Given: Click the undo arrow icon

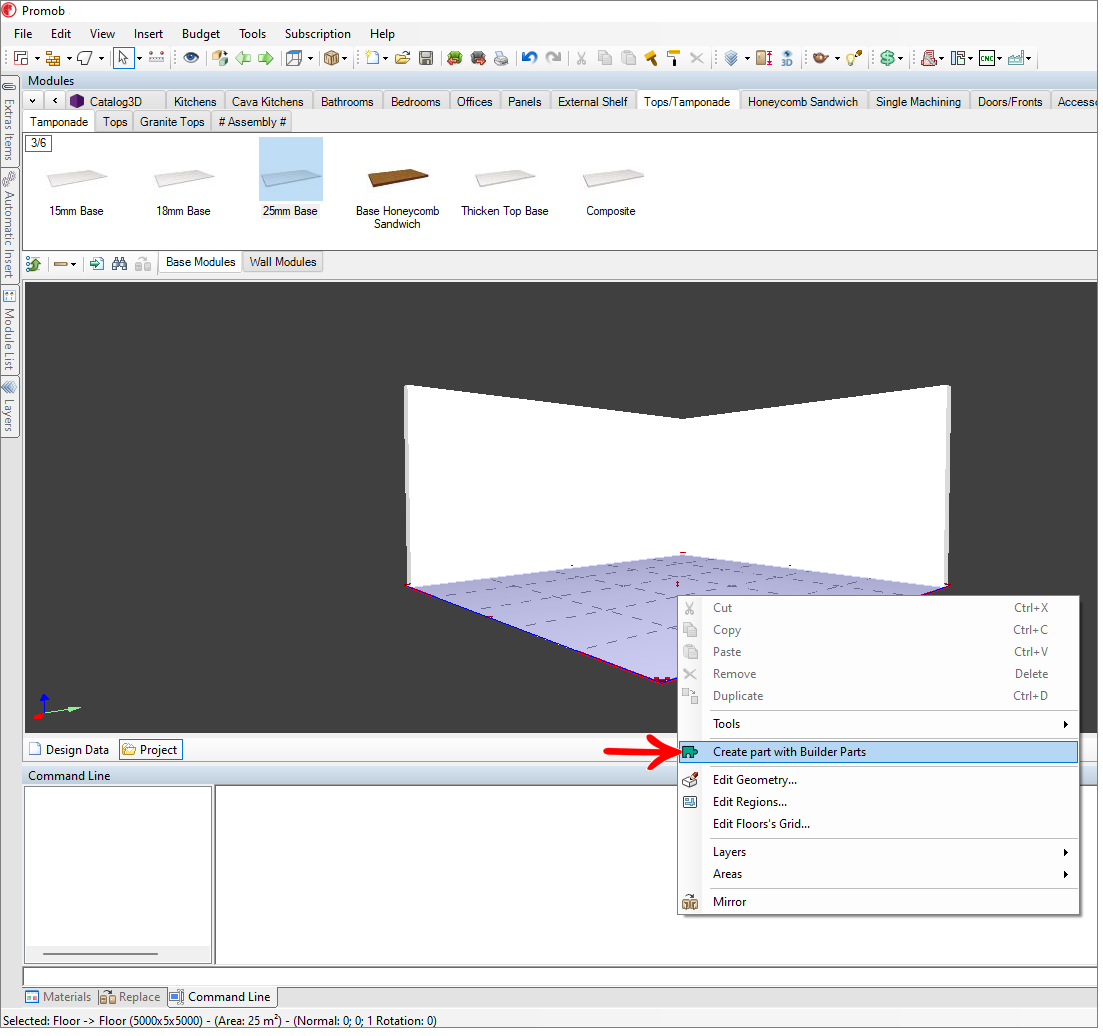Looking at the screenshot, I should point(530,58).
